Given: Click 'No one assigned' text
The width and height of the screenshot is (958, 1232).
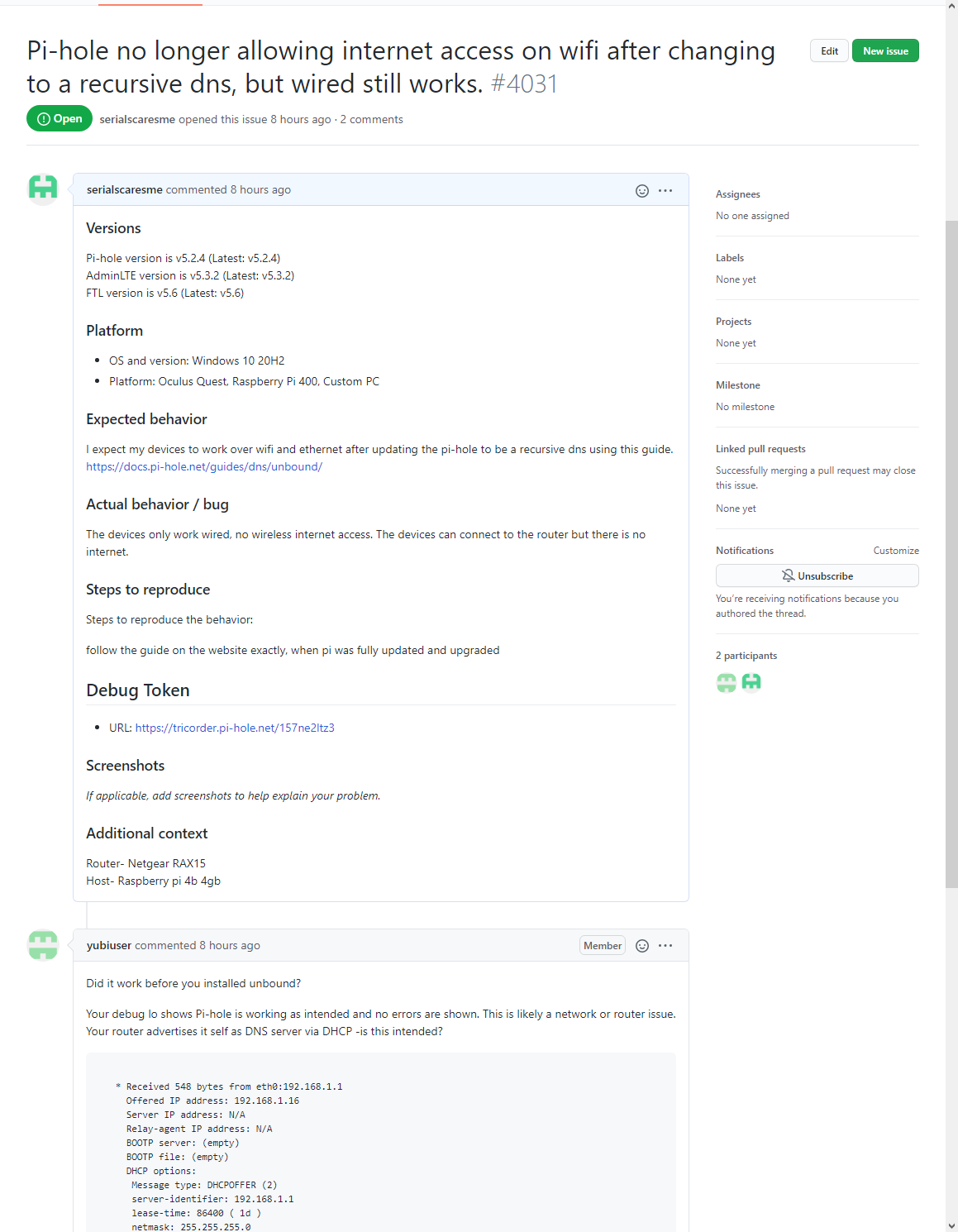Looking at the screenshot, I should (752, 216).
